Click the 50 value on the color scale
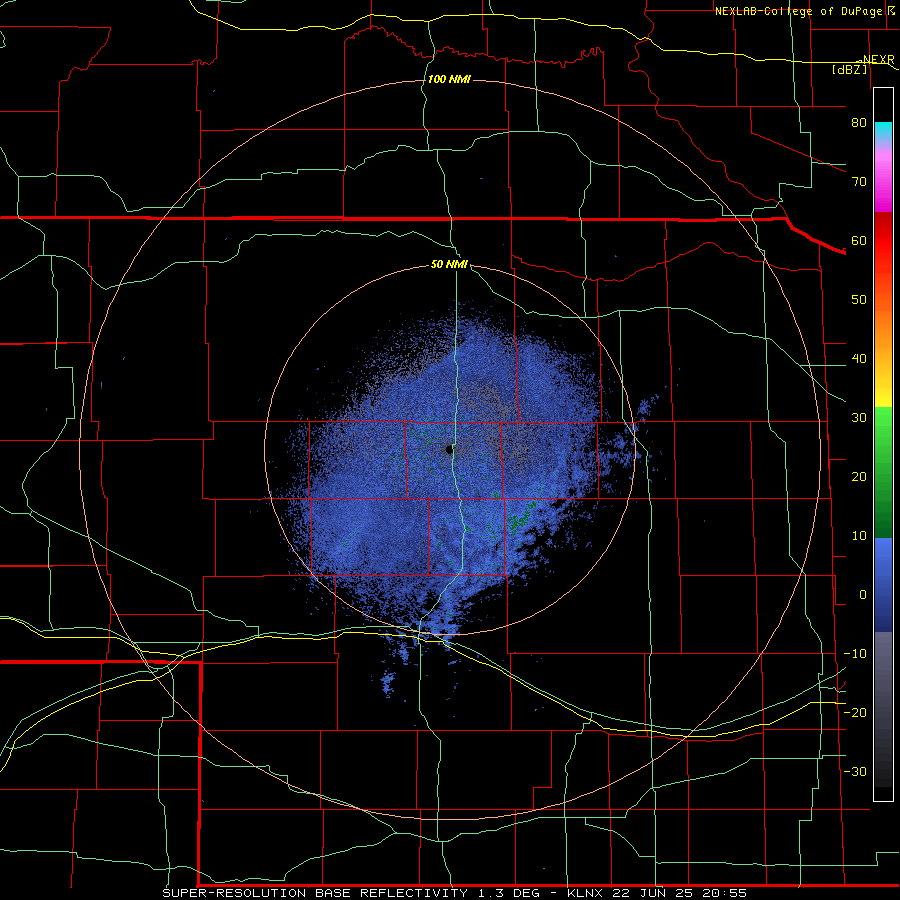This screenshot has width=900, height=900. (x=859, y=300)
